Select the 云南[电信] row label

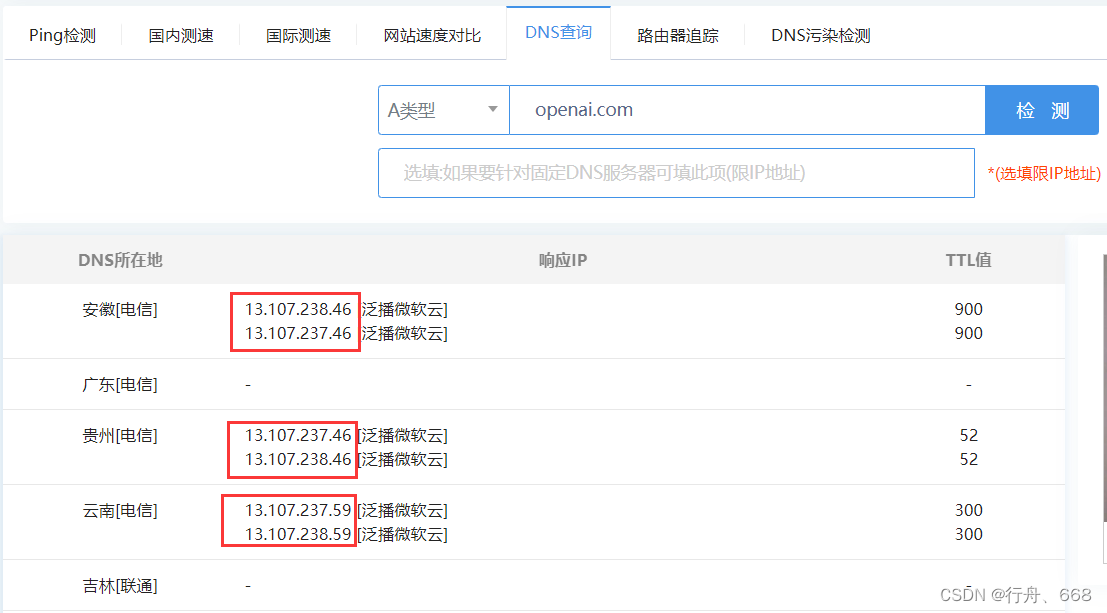click(120, 510)
